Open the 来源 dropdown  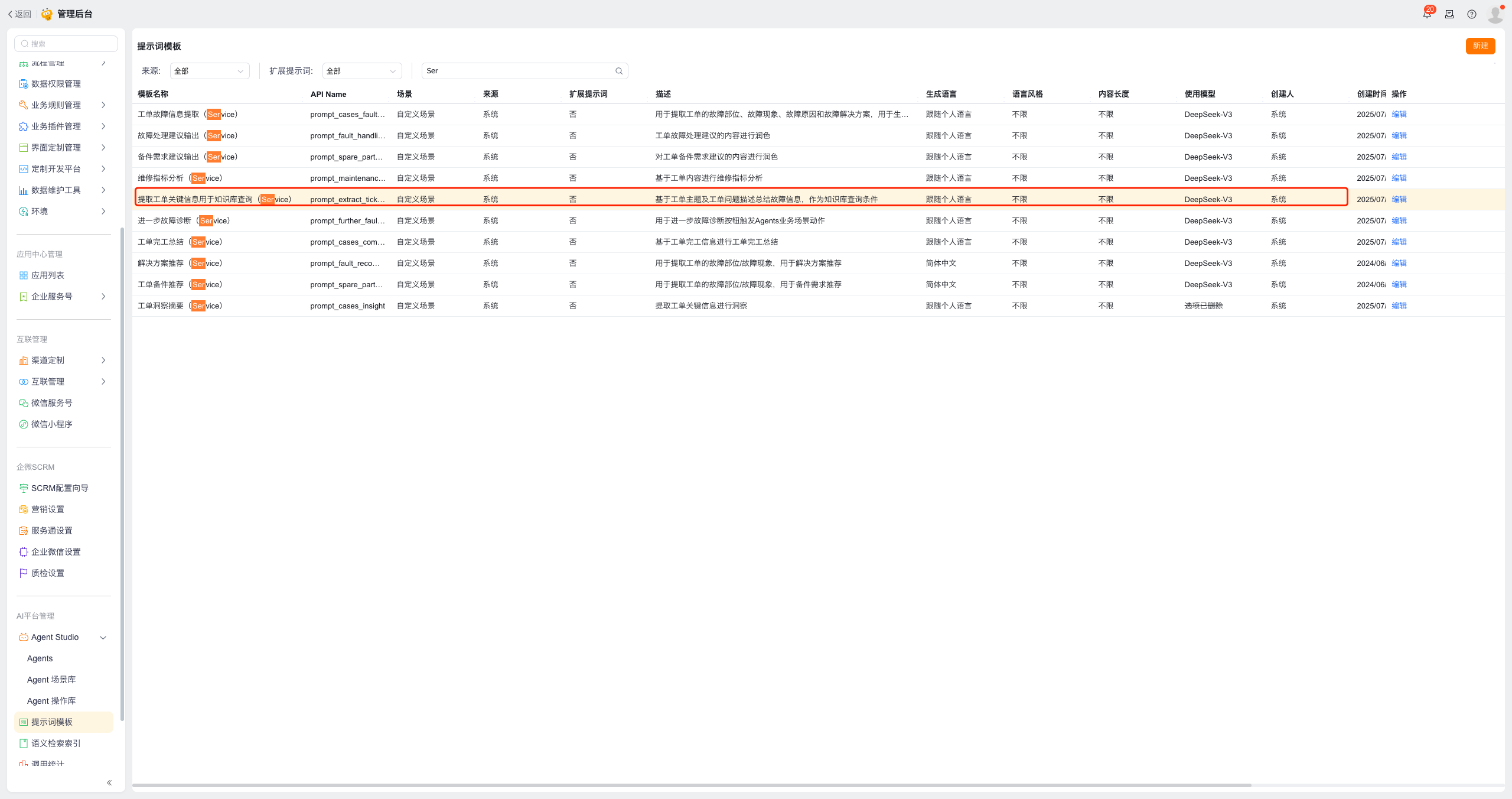coord(210,71)
